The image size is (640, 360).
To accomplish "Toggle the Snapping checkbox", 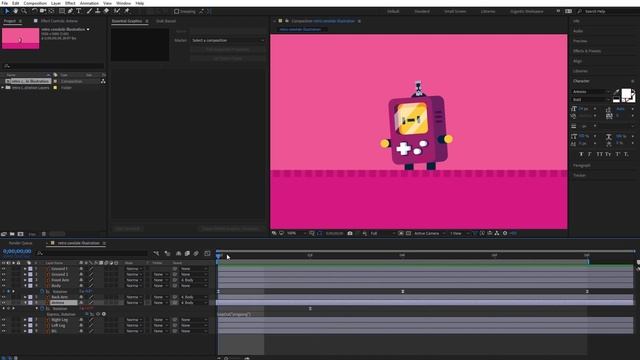I will click(x=176, y=11).
